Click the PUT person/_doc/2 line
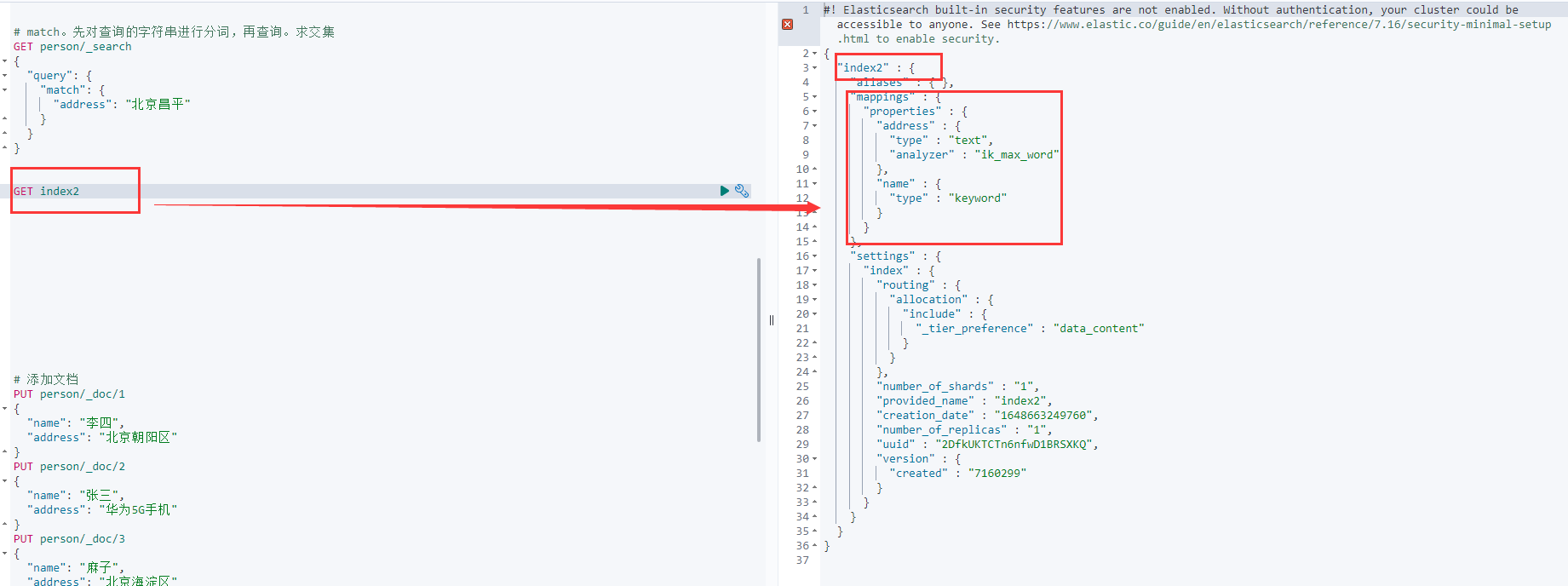This screenshot has height=586, width=1568. coord(69,466)
